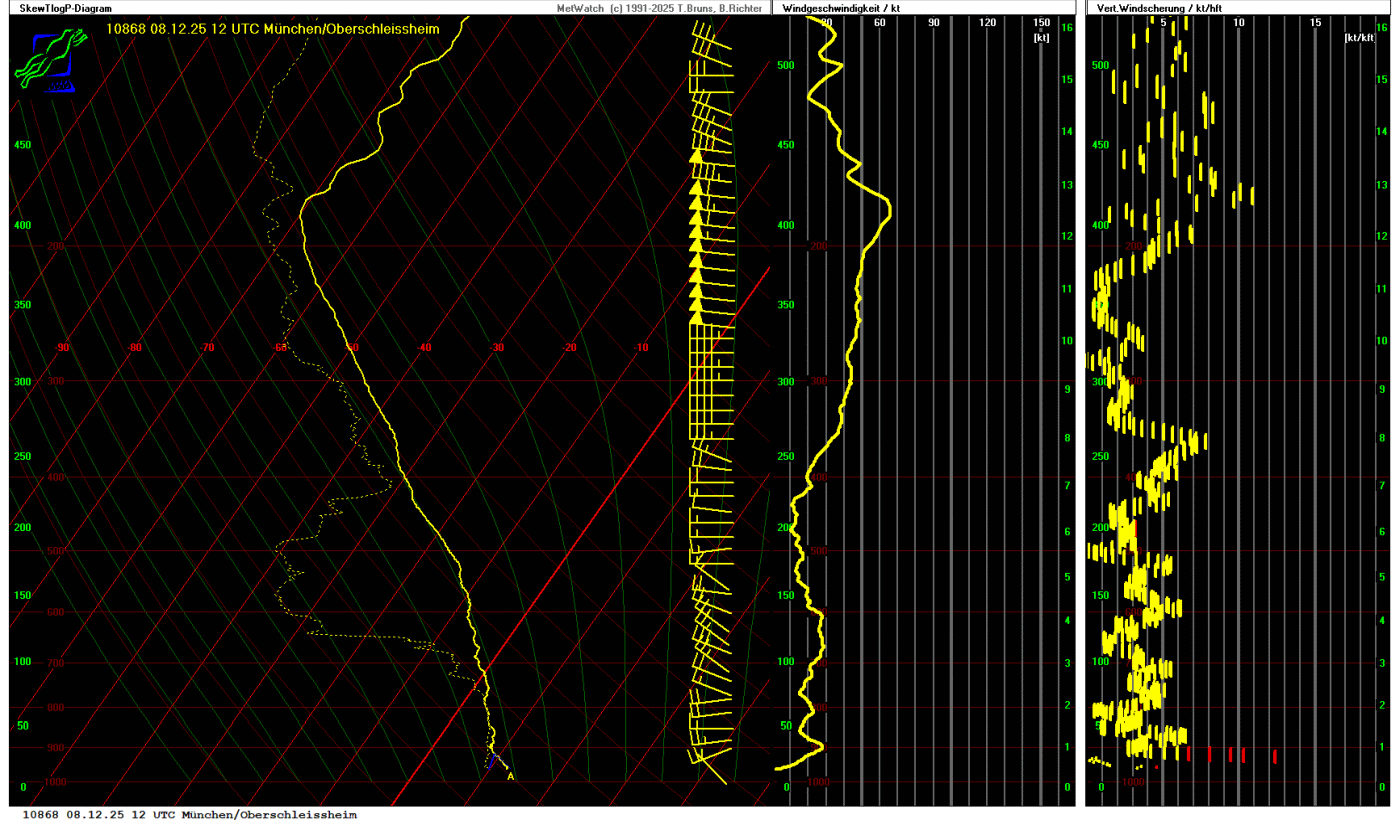Click the yellow München/Oberschleissheim station heading
This screenshot has height=825, width=1400.
272,29
